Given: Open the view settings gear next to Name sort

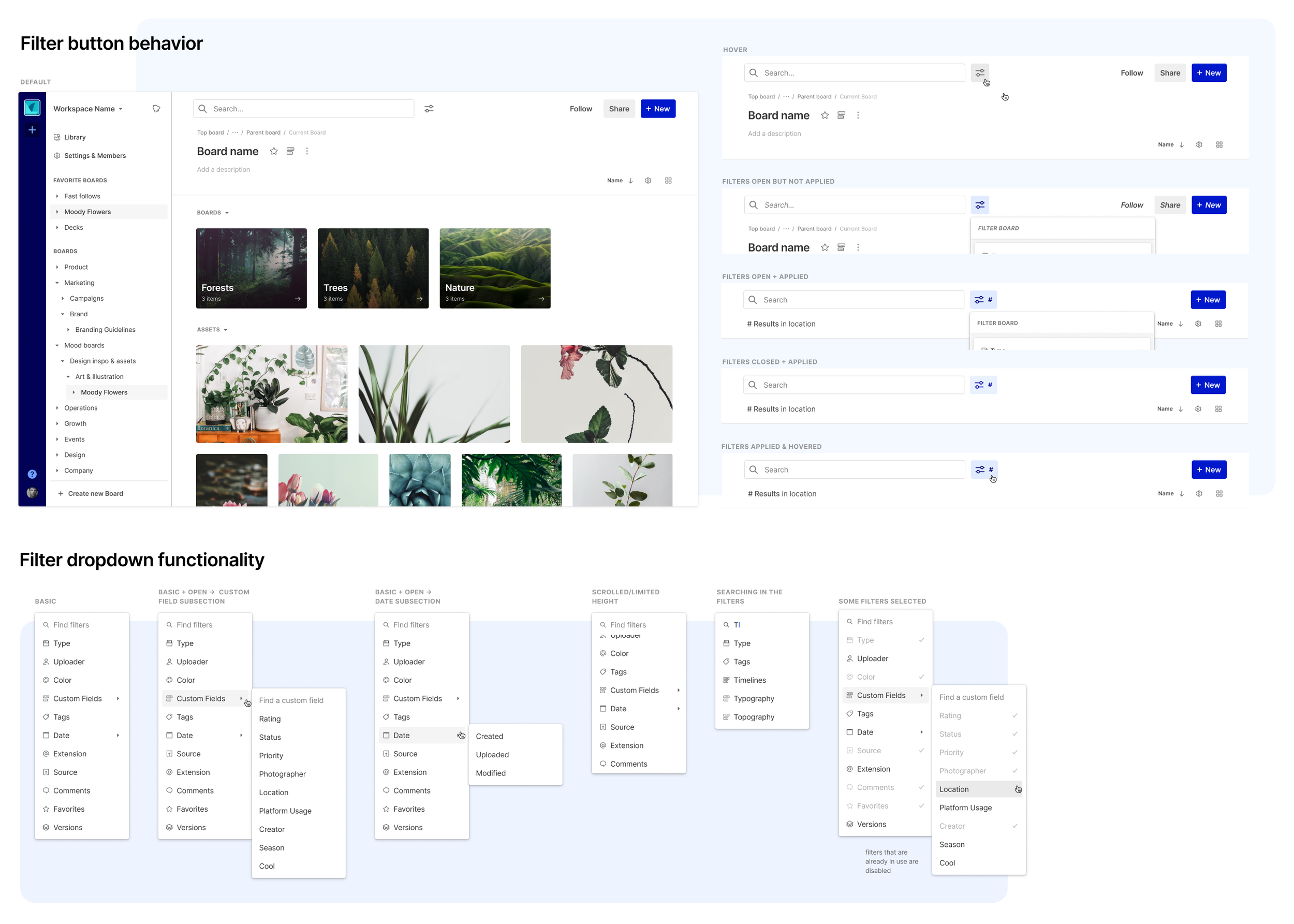Looking at the screenshot, I should [648, 180].
